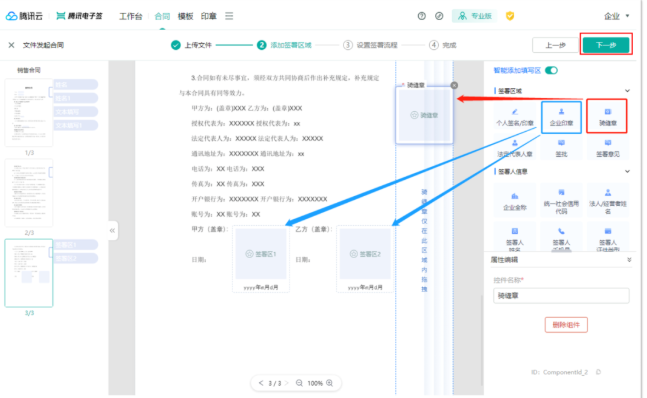Open the 模板 tab

pyautogui.click(x=185, y=16)
